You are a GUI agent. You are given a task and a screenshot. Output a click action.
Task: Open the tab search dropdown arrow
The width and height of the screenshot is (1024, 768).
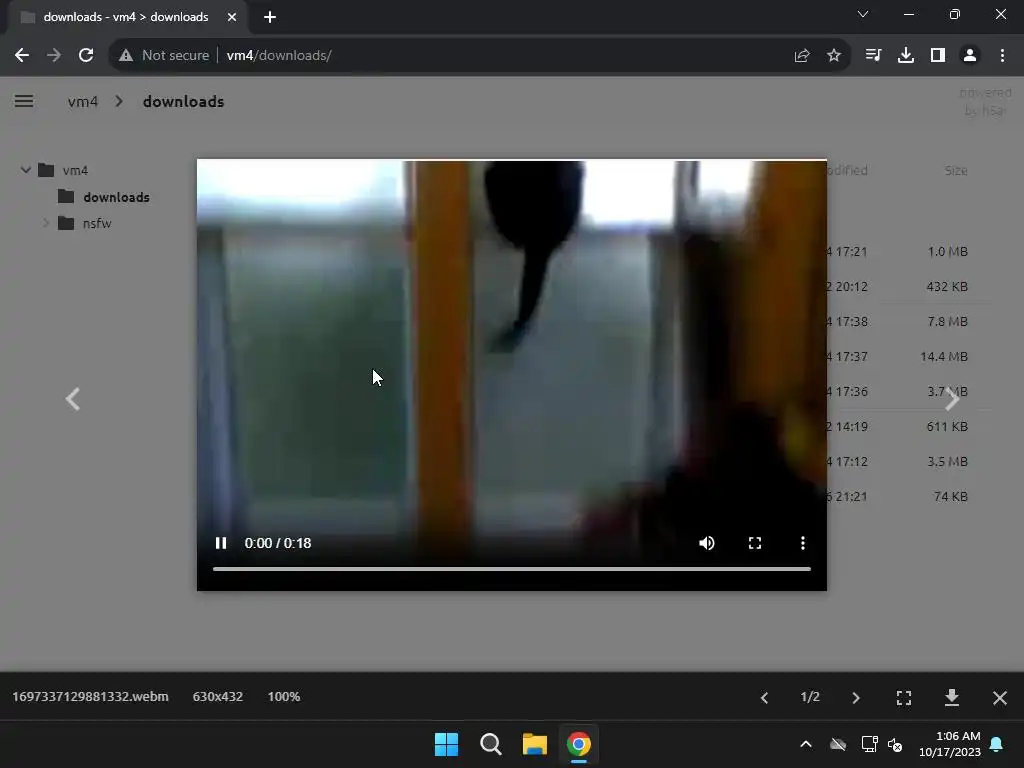click(x=863, y=14)
